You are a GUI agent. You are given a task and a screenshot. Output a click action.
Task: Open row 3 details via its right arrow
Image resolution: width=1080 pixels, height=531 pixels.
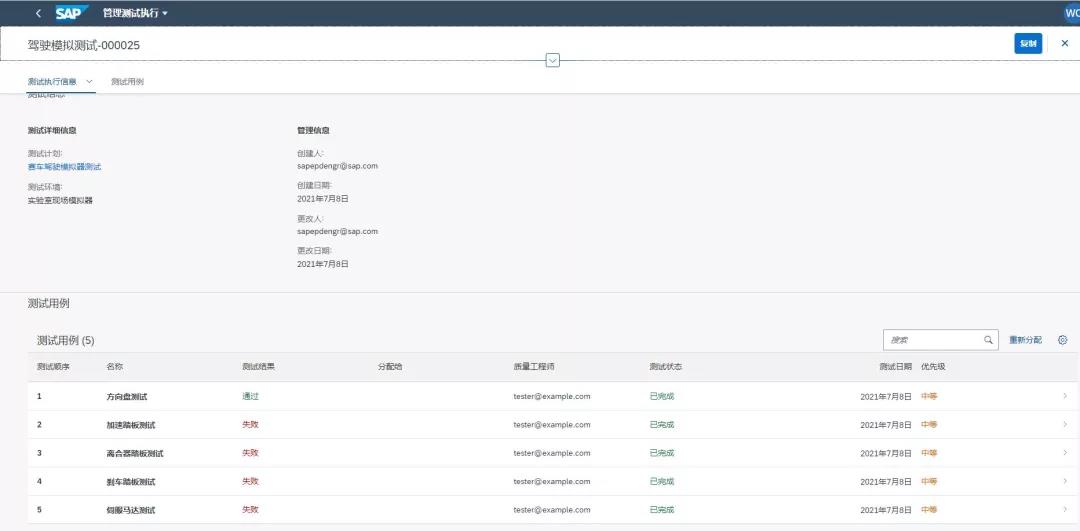[1064, 453]
